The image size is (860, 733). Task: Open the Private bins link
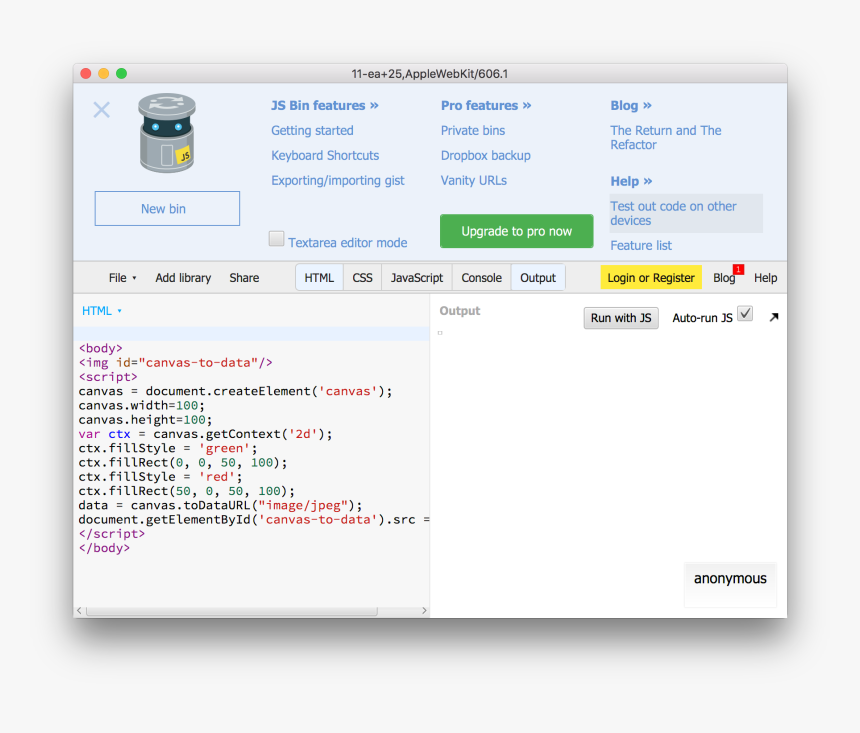pos(473,131)
